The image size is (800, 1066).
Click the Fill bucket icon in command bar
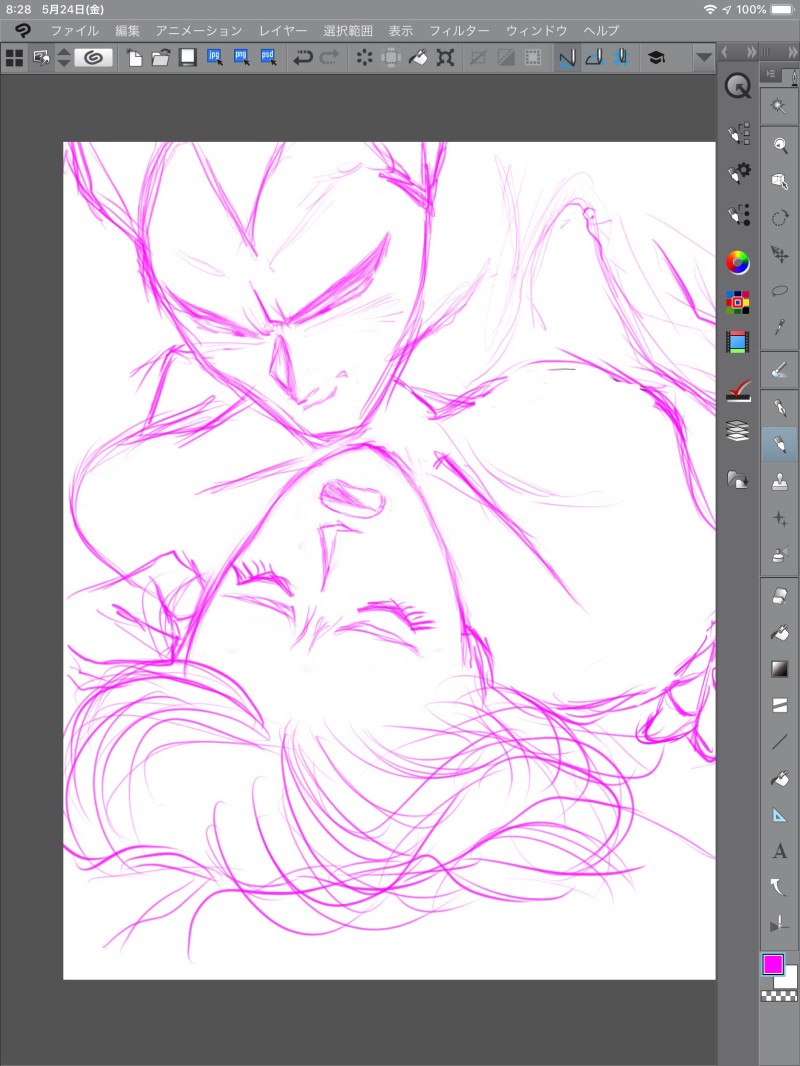tap(418, 58)
